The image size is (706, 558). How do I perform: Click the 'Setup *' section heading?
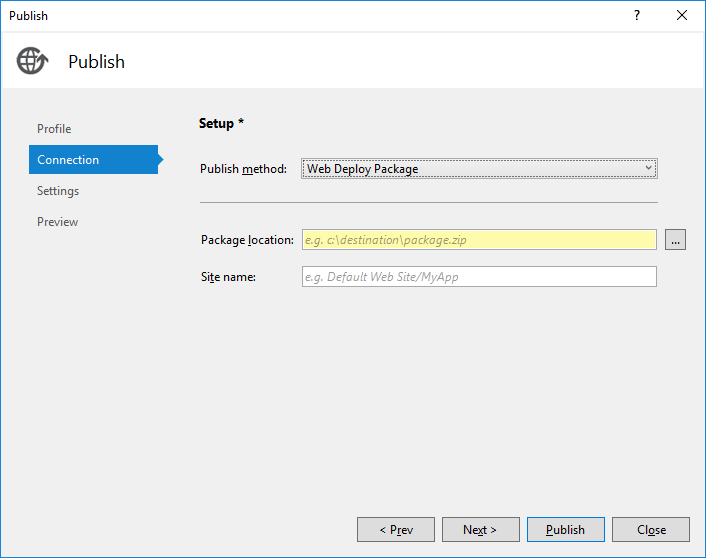(222, 123)
